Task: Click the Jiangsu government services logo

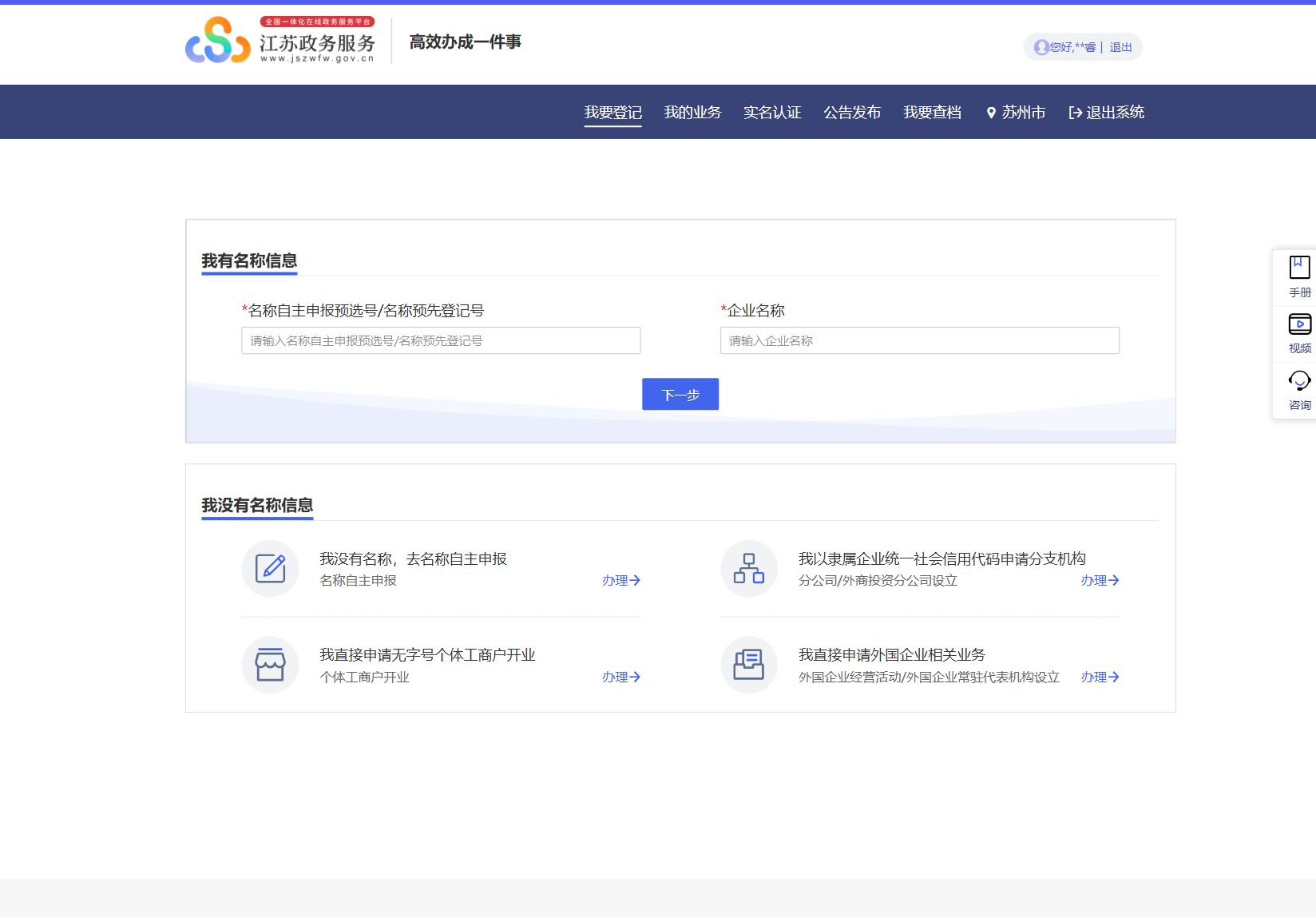Action: click(280, 40)
